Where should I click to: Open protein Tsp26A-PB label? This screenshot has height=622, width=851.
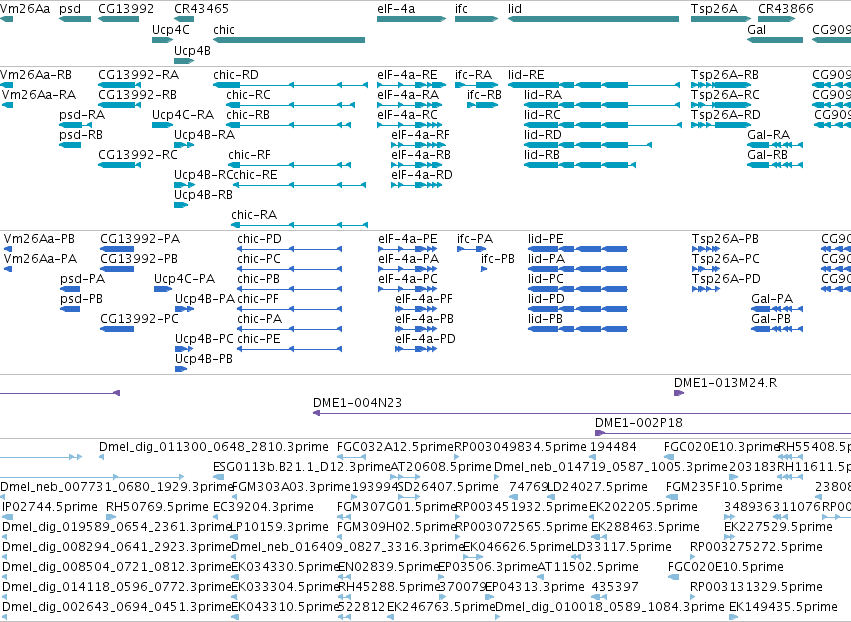point(725,239)
